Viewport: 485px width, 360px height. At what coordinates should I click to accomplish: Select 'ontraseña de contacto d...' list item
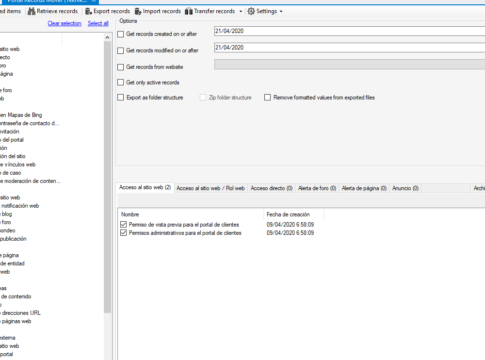click(x=29, y=123)
